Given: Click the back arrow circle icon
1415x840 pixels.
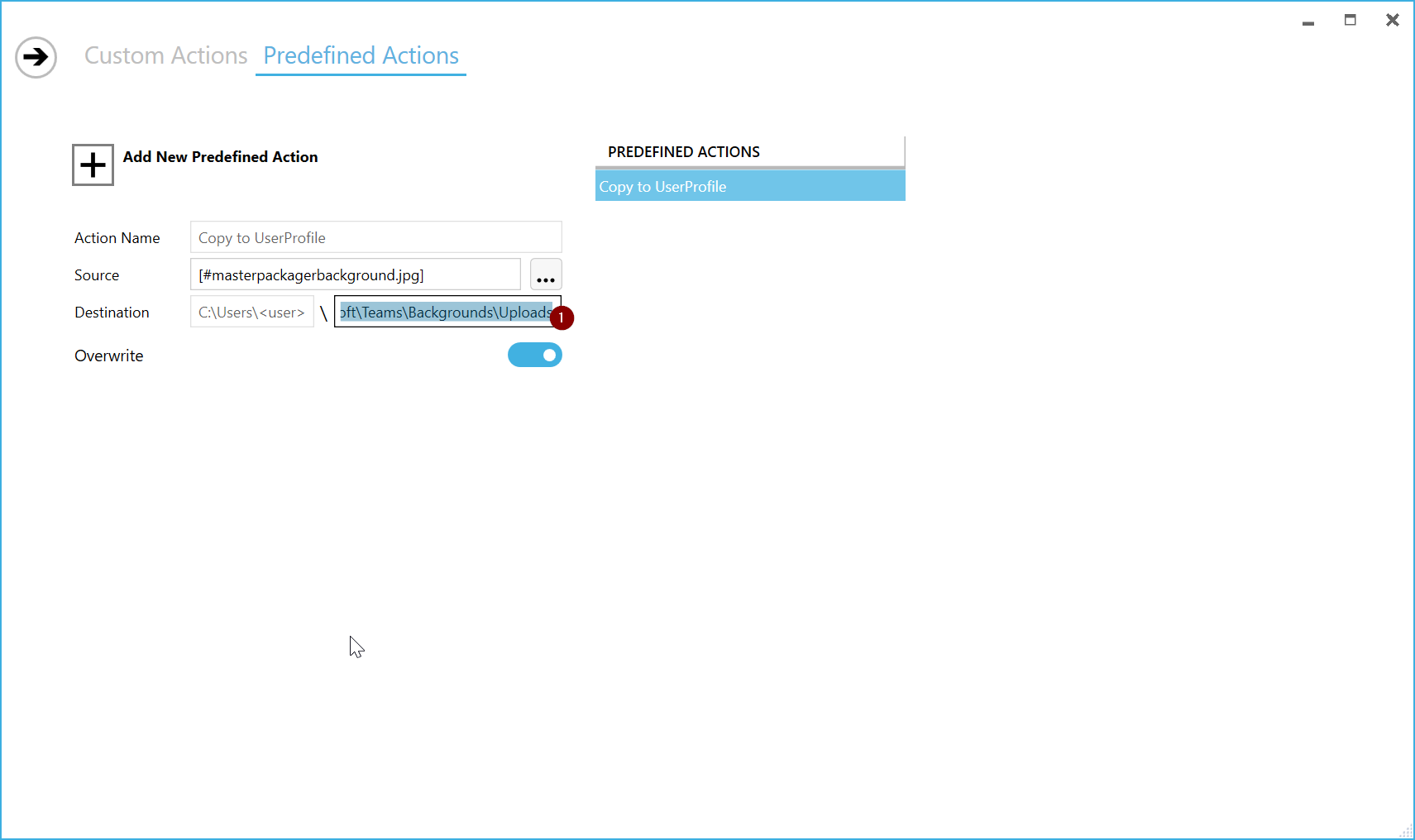Looking at the screenshot, I should point(36,57).
